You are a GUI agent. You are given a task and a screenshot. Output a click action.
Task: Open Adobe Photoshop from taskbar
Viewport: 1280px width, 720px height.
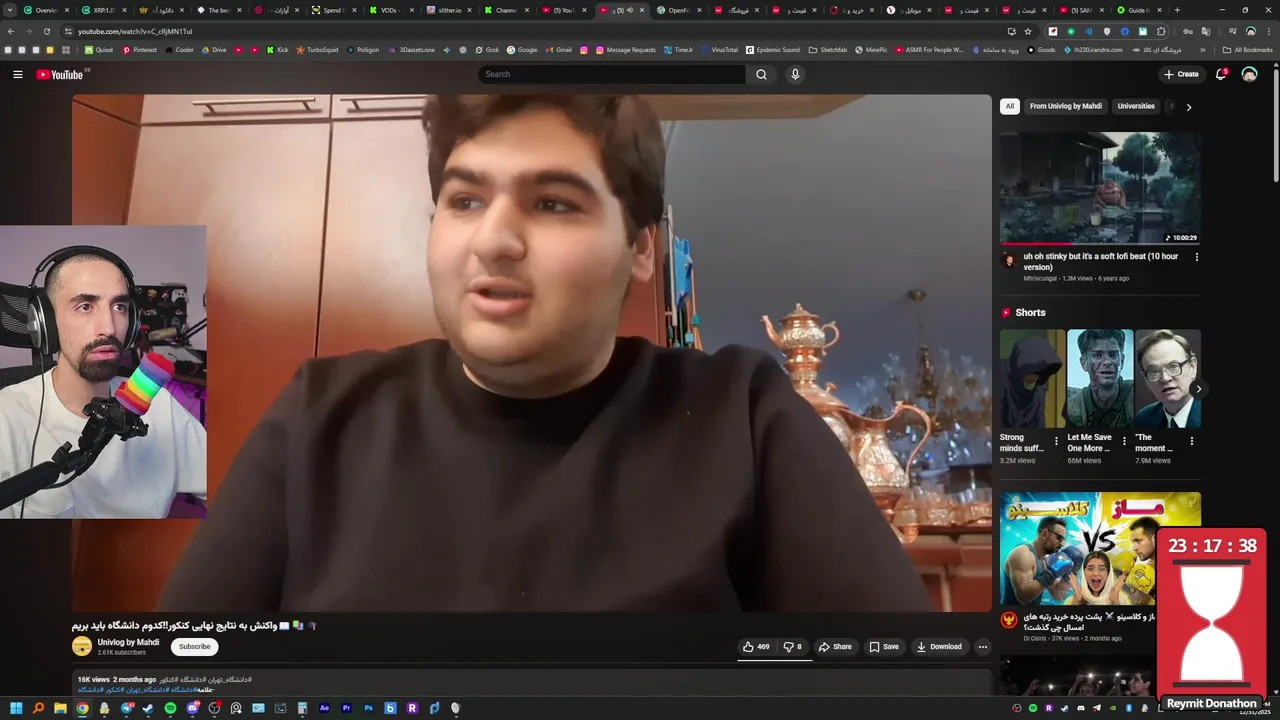tap(368, 708)
